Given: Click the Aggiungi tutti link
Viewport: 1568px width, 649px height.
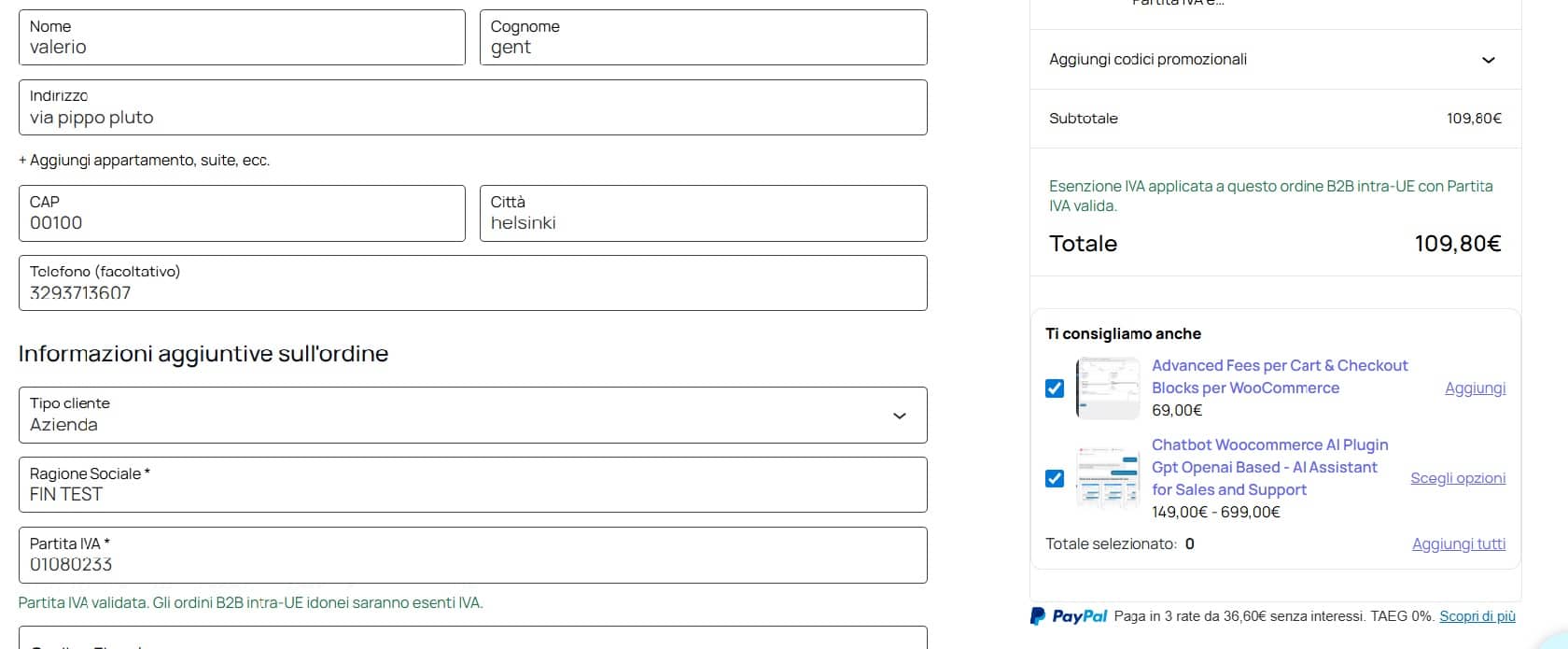Looking at the screenshot, I should tap(1459, 543).
